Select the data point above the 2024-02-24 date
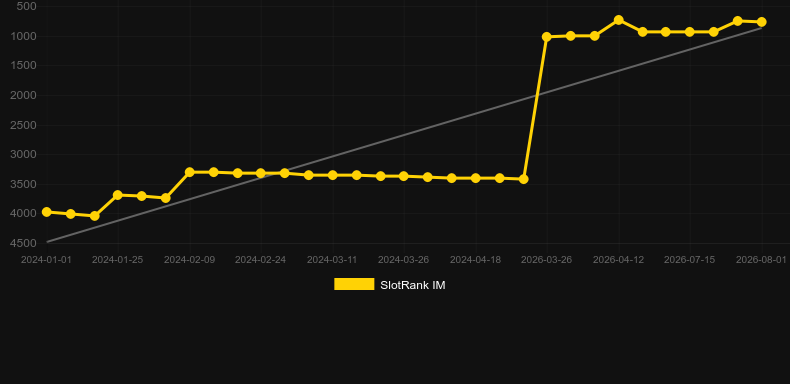 (261, 173)
